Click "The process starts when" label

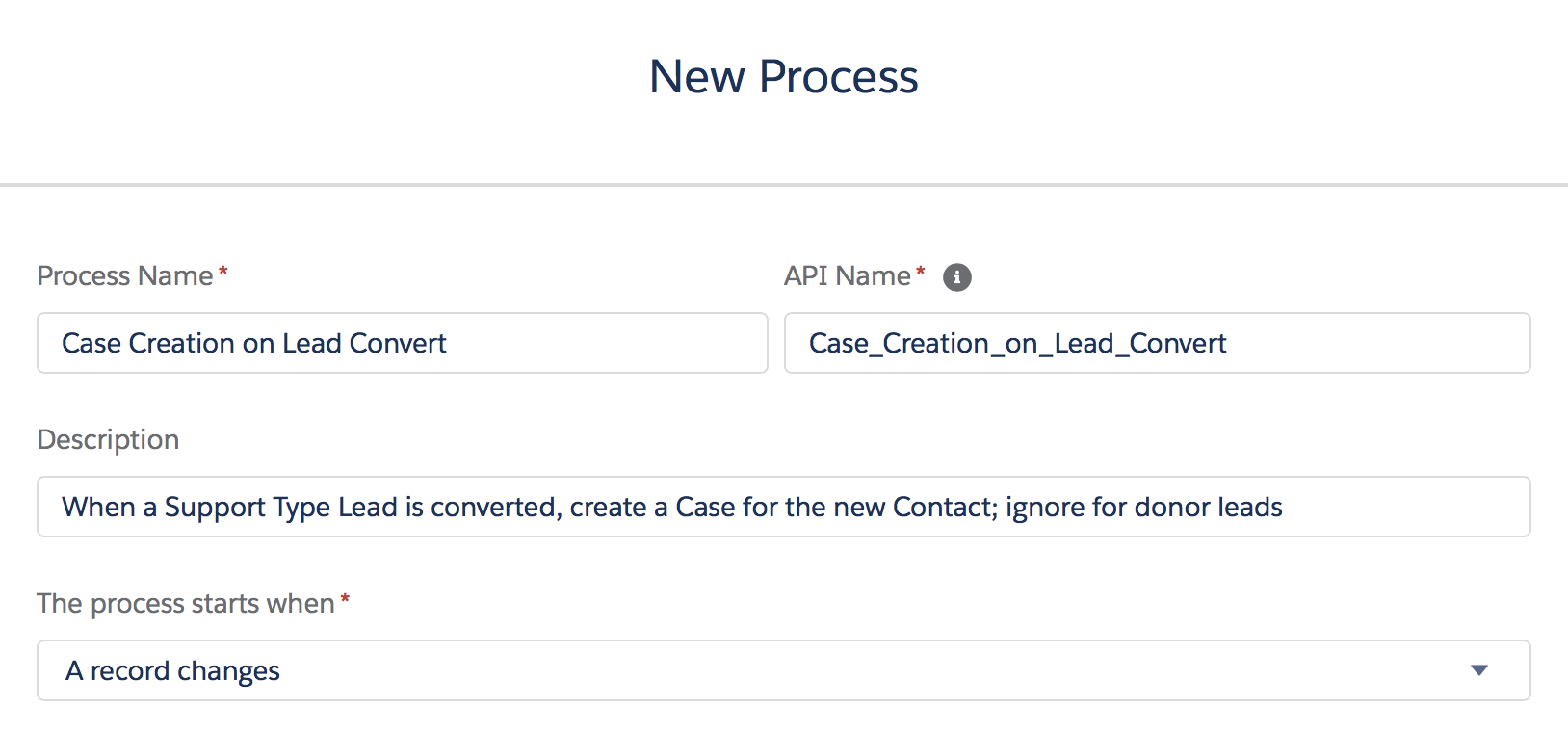click(x=185, y=604)
